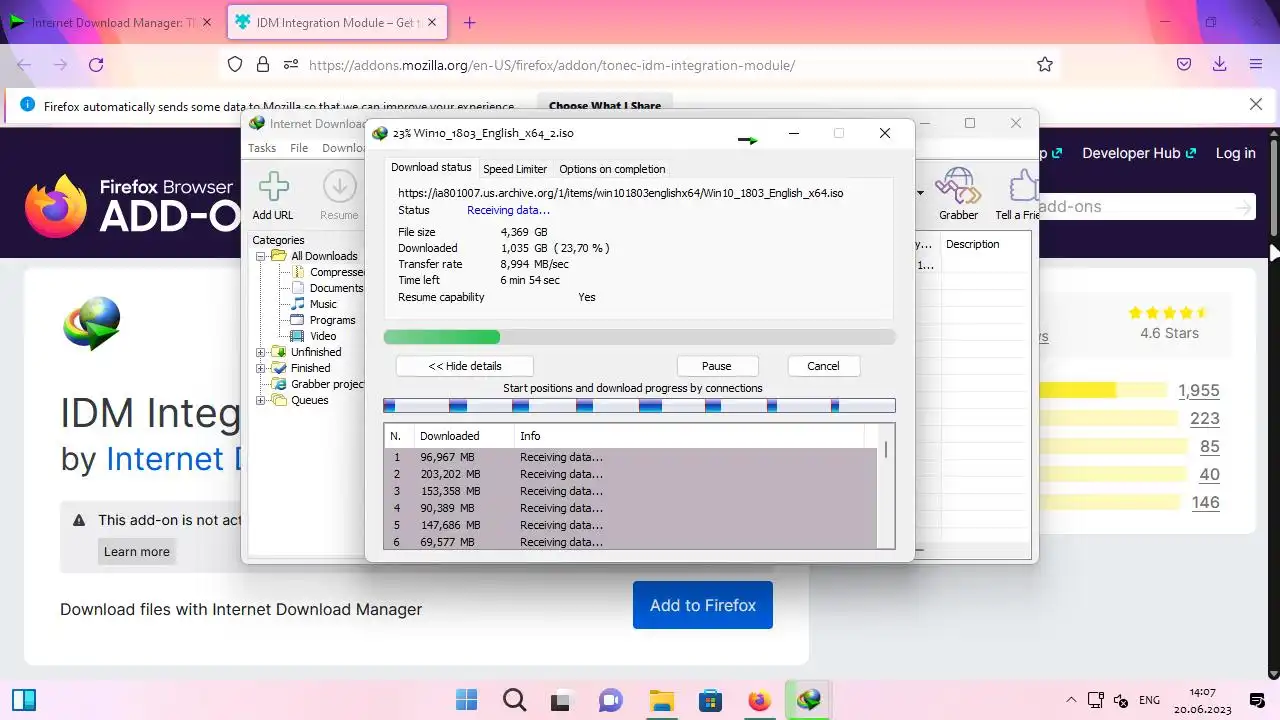Show hidden system tray icons chevron

[1071, 700]
